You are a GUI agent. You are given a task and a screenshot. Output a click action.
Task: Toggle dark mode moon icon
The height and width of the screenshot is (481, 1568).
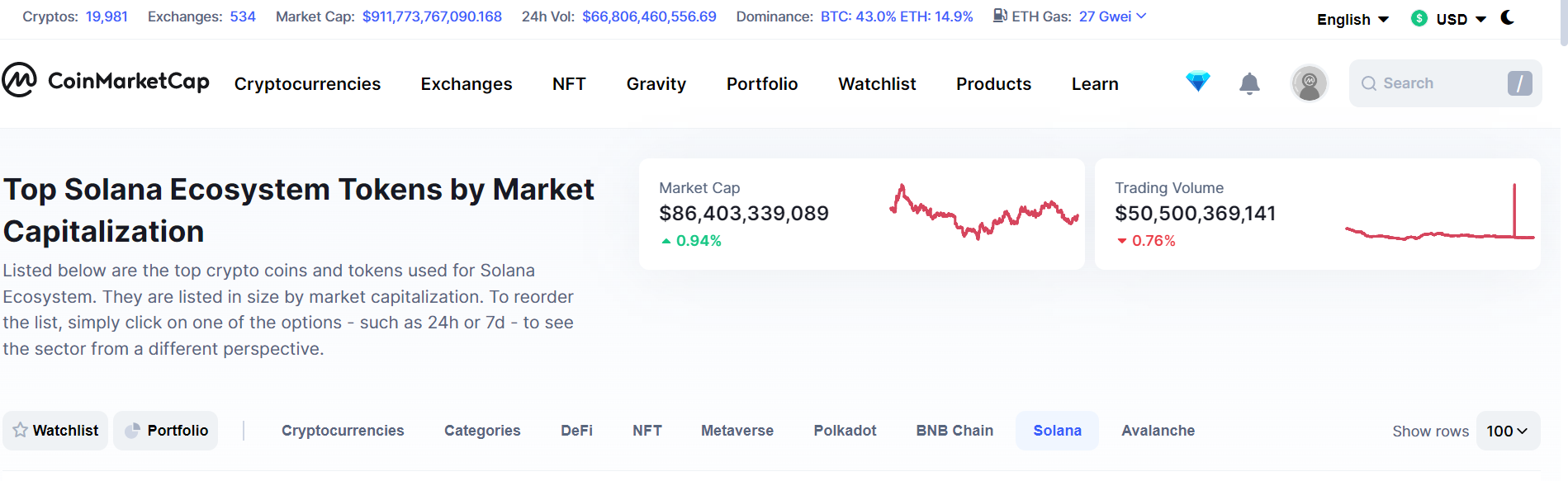pos(1508,17)
